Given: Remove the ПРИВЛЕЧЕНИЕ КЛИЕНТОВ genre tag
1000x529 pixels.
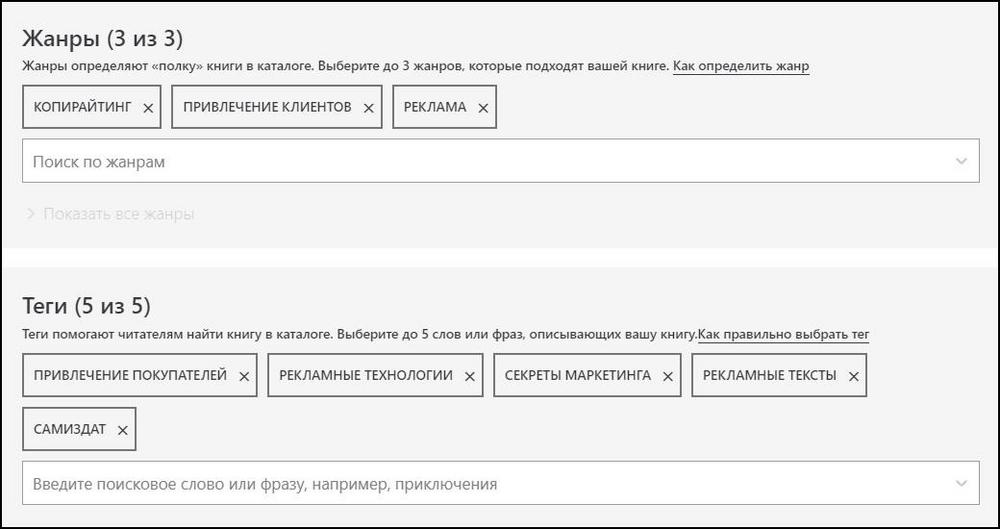Looking at the screenshot, I should pos(368,108).
